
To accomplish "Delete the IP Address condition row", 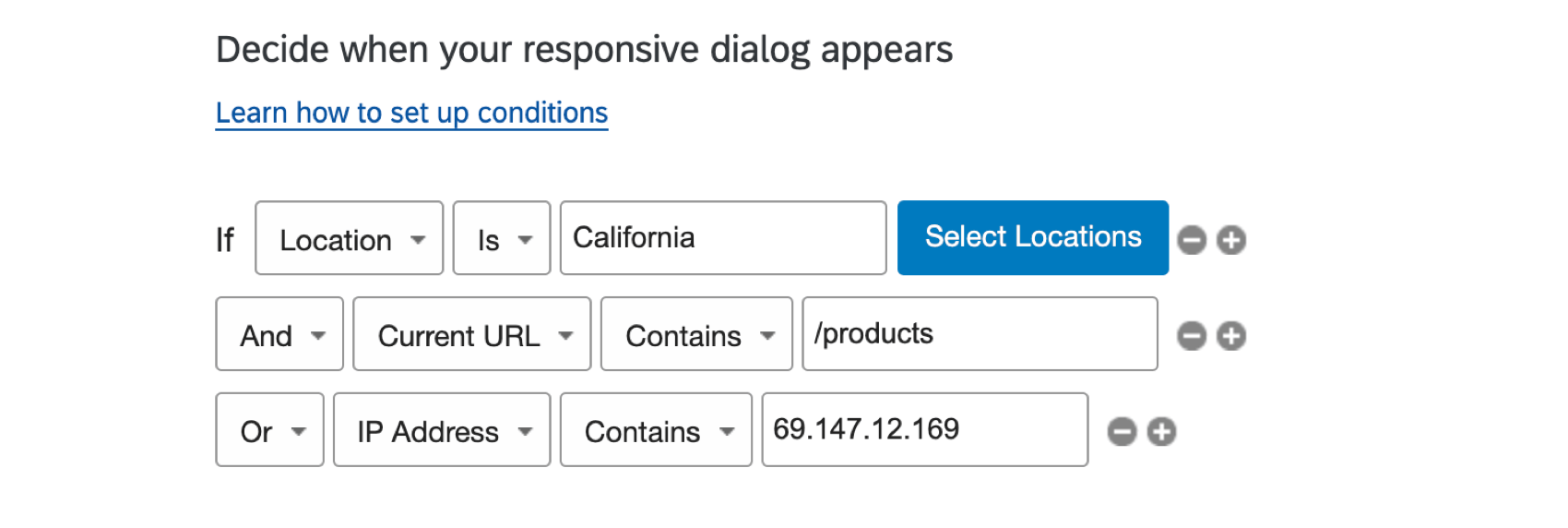I will point(1122,432).
